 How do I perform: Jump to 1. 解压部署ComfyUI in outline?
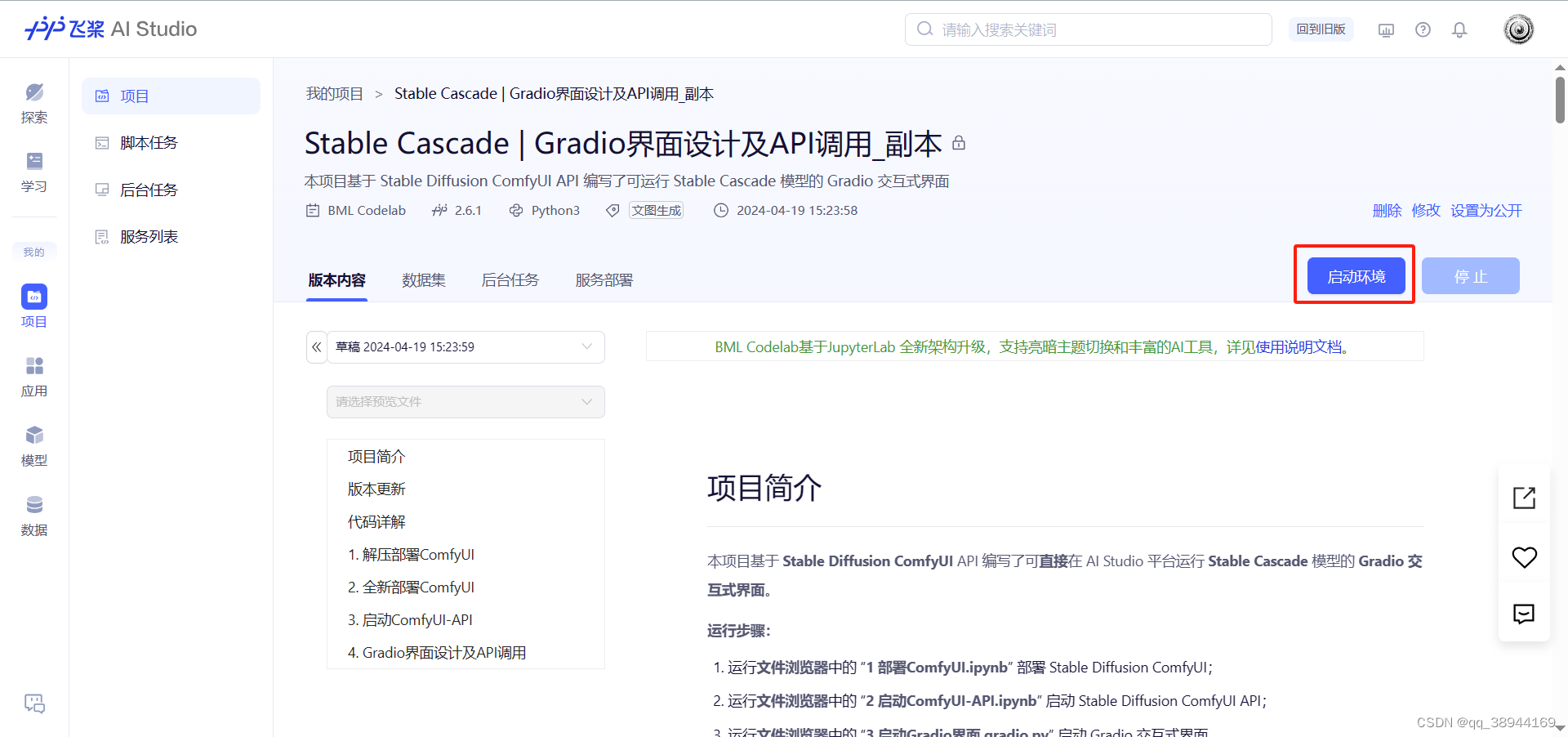[411, 554]
